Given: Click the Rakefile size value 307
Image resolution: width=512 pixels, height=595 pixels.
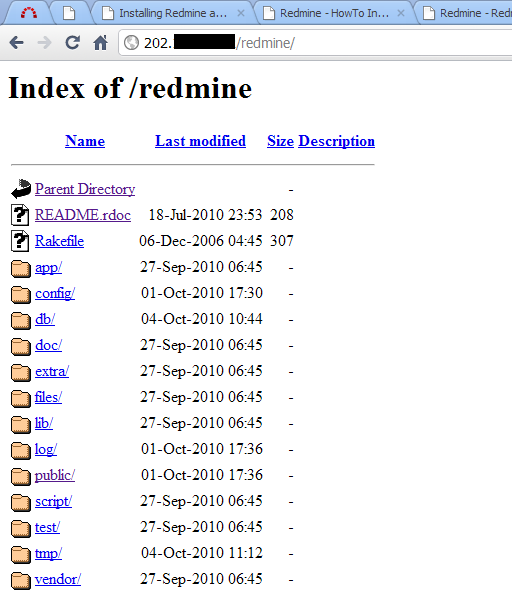Looking at the screenshot, I should point(282,241).
